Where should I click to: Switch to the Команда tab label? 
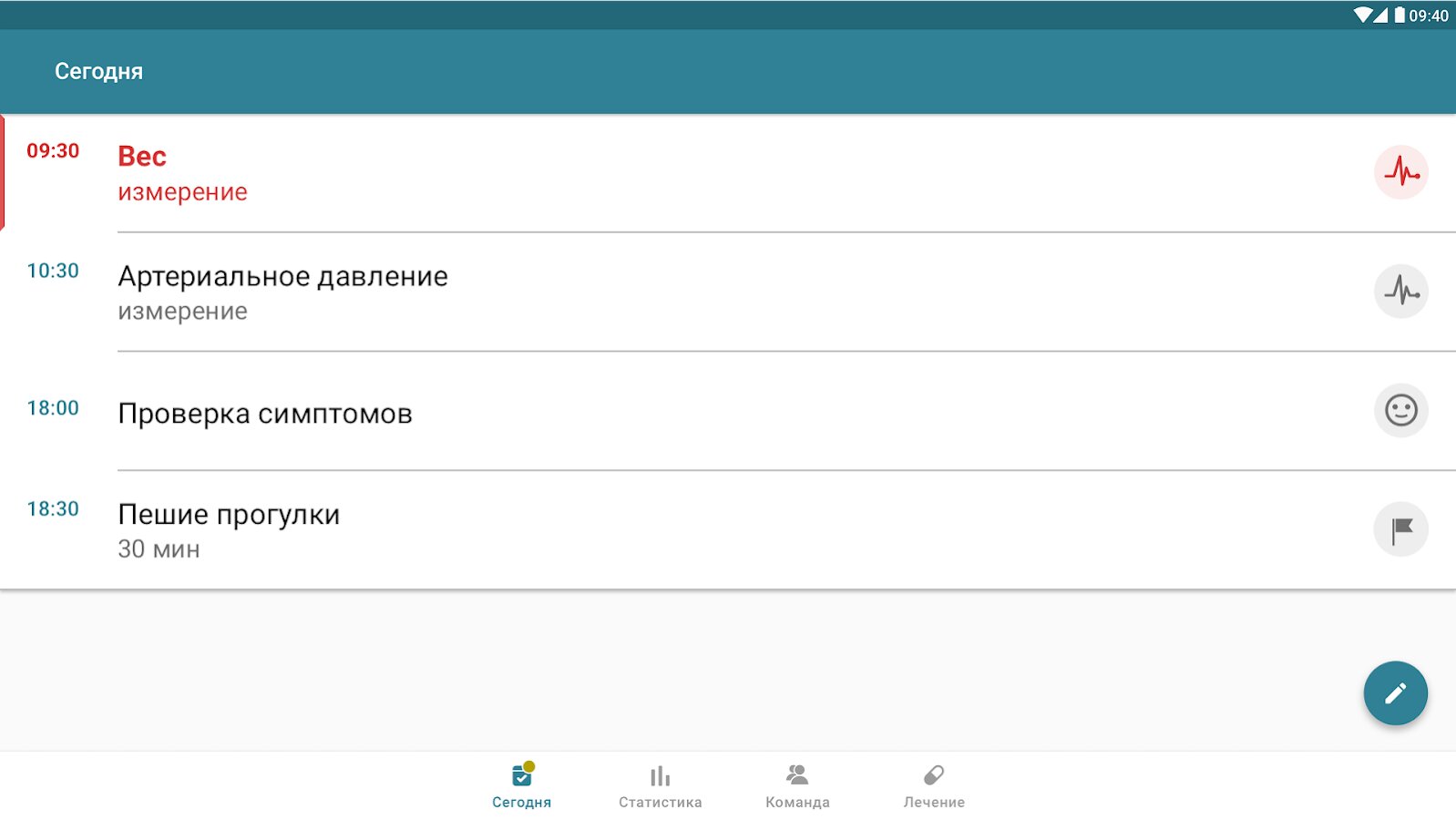pos(797,803)
